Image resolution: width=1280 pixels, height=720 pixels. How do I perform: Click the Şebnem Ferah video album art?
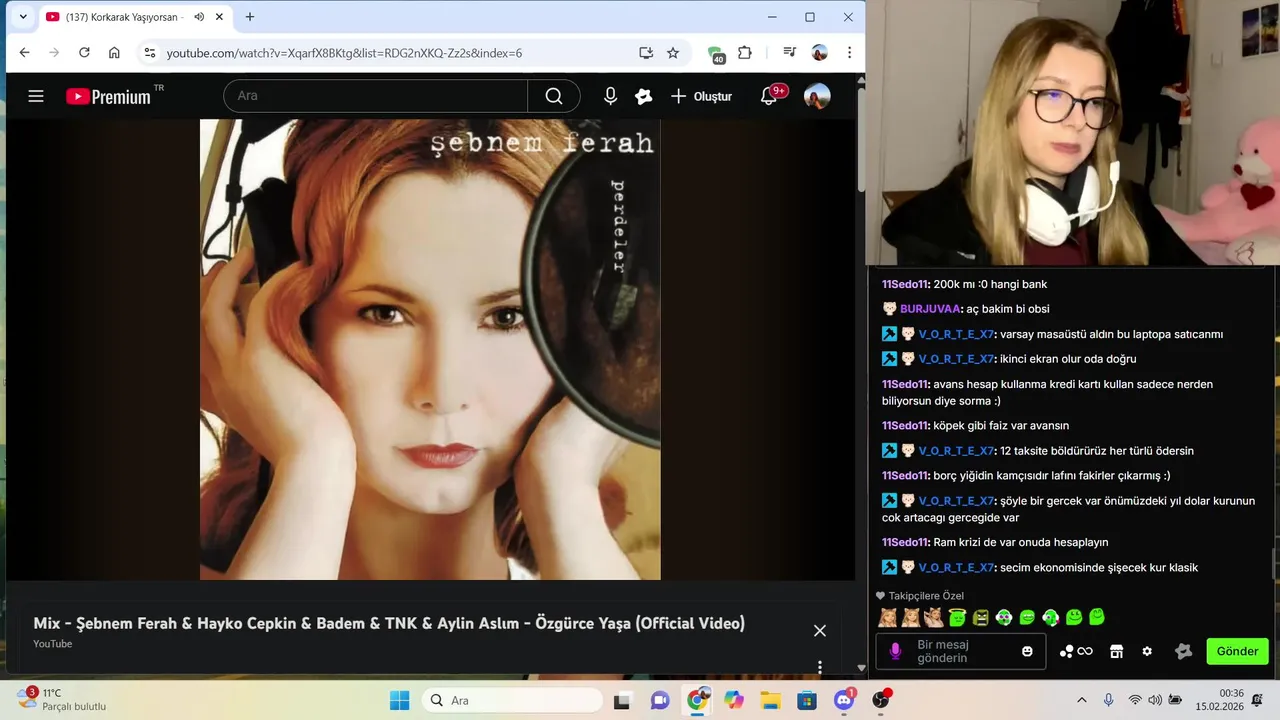pos(430,349)
